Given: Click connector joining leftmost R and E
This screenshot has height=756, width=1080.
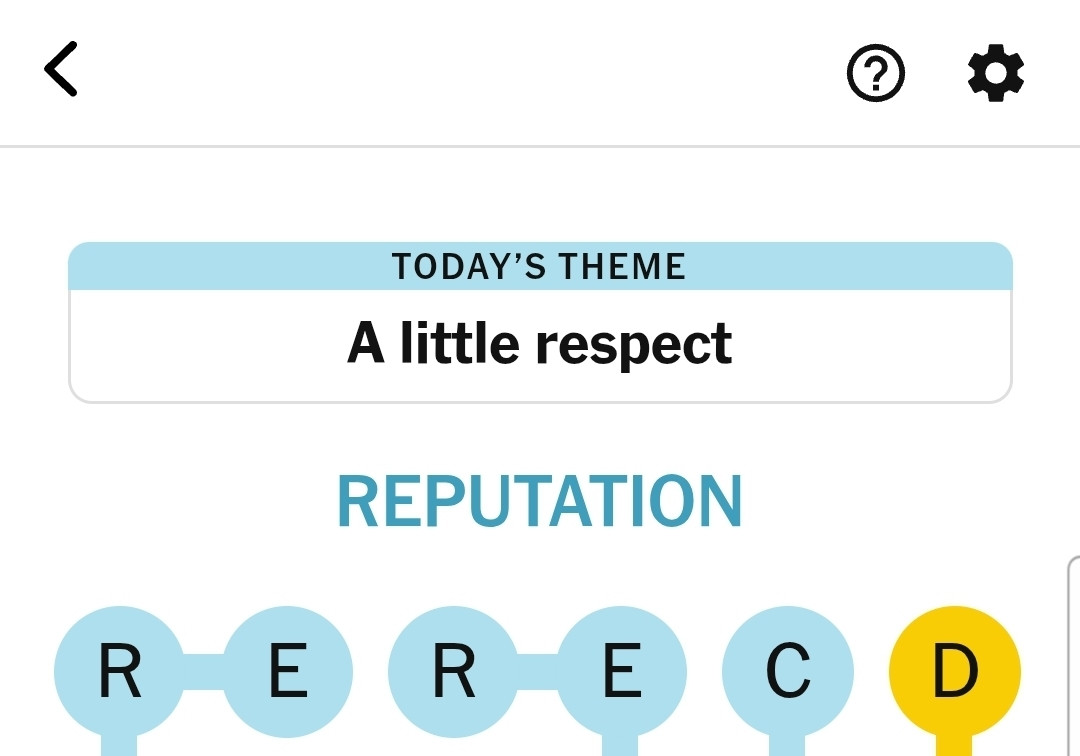Looking at the screenshot, I should [204, 671].
